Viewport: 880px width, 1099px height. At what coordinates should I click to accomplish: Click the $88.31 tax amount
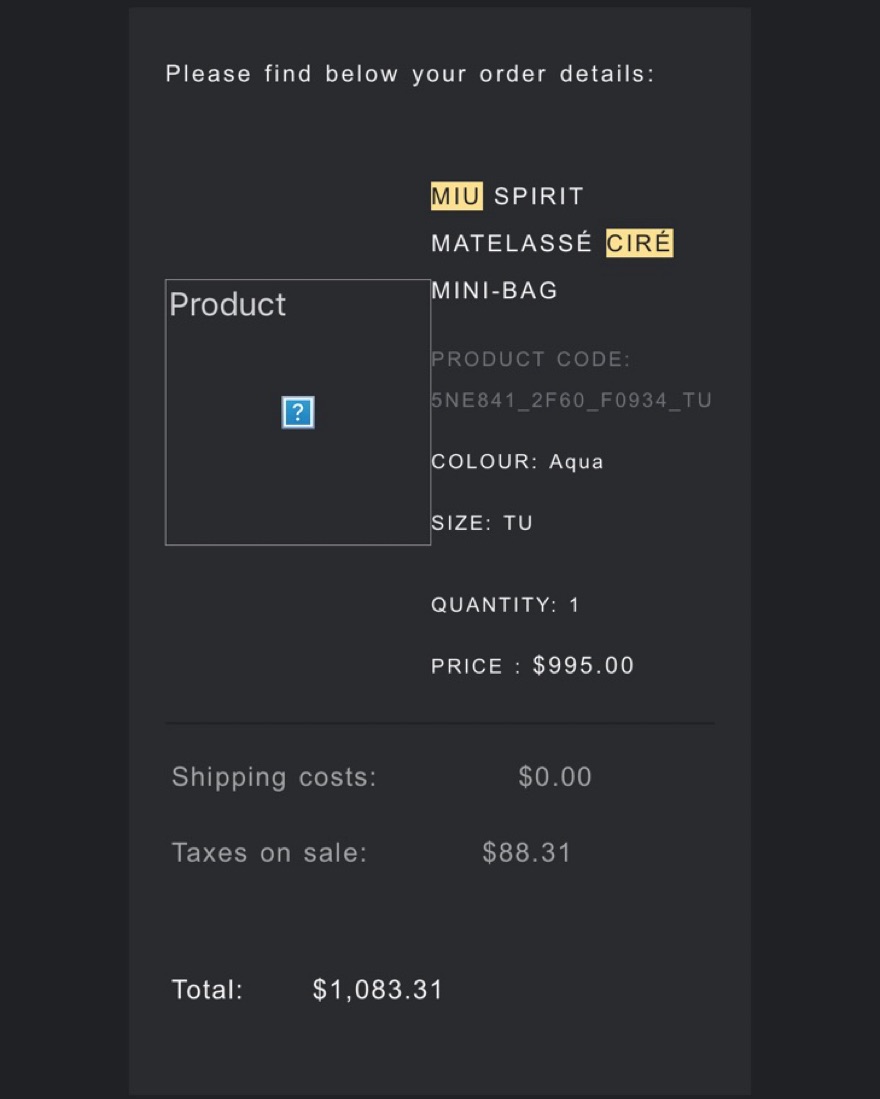pyautogui.click(x=527, y=853)
